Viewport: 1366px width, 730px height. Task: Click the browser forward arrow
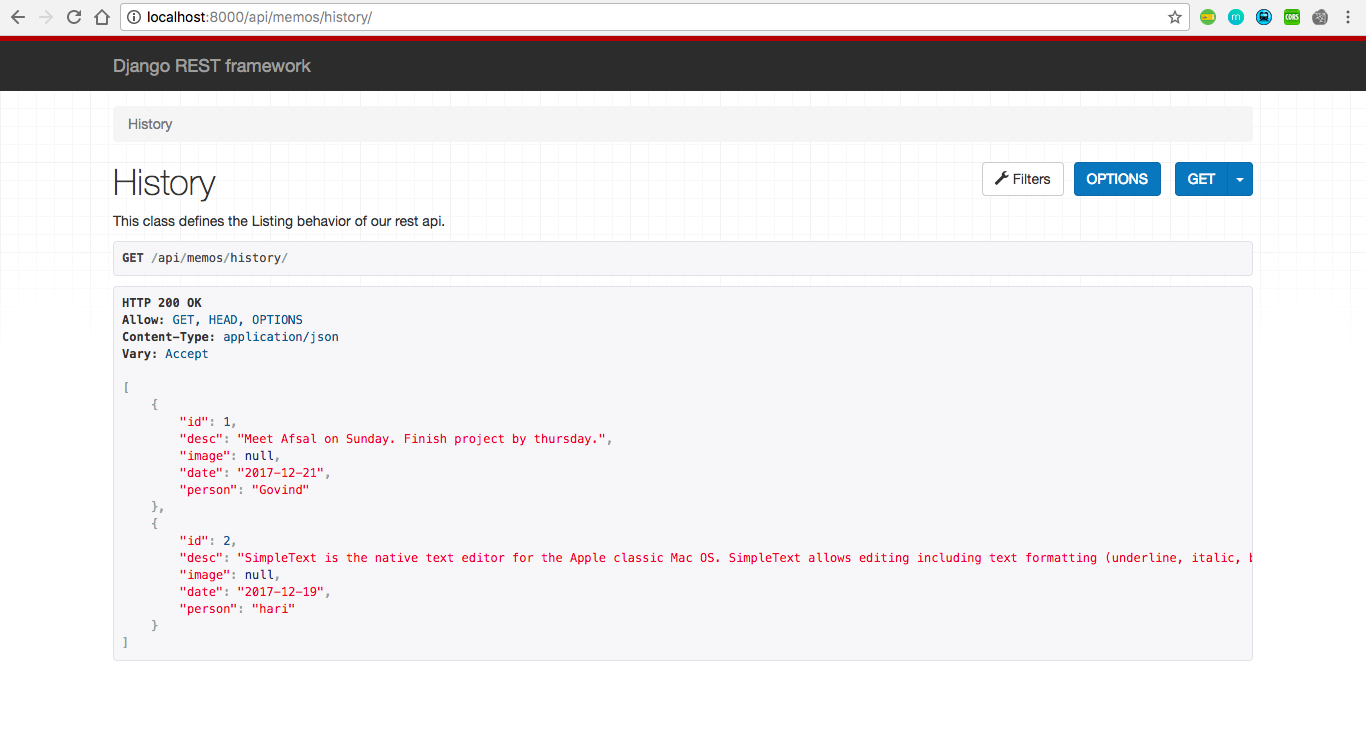[45, 17]
